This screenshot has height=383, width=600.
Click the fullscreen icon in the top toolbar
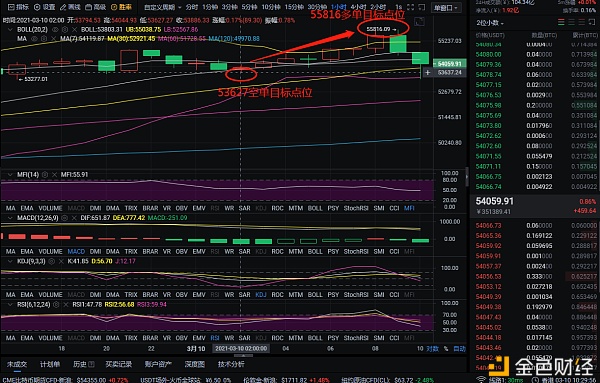[x=411, y=7]
